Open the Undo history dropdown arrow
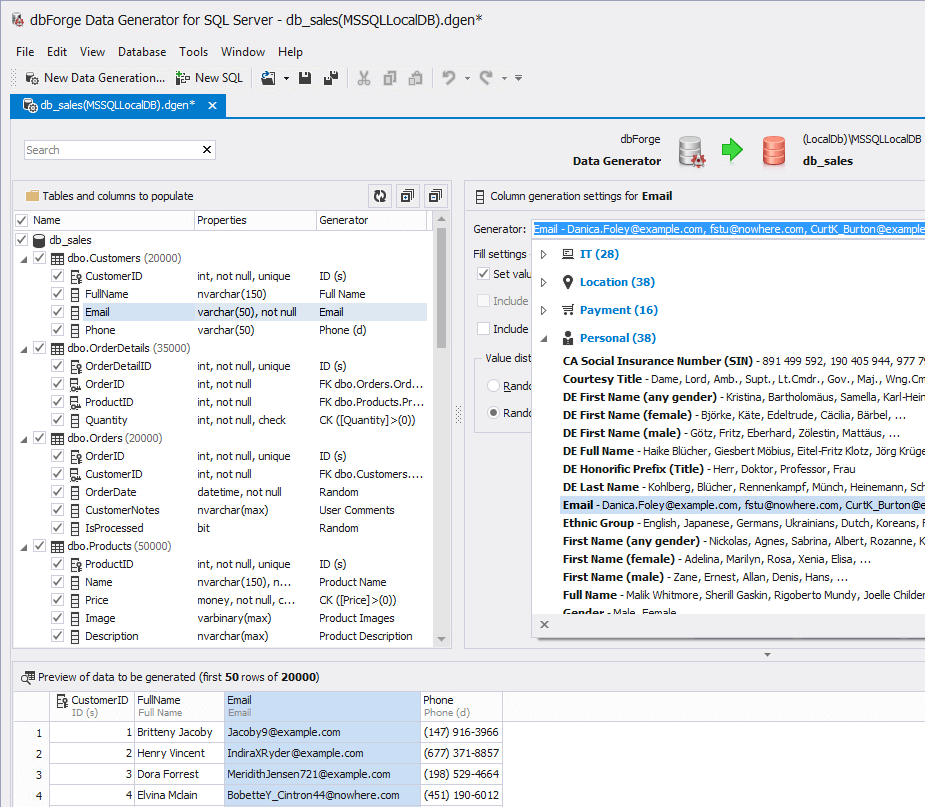Viewport: 925px width, 807px height. 467,78
